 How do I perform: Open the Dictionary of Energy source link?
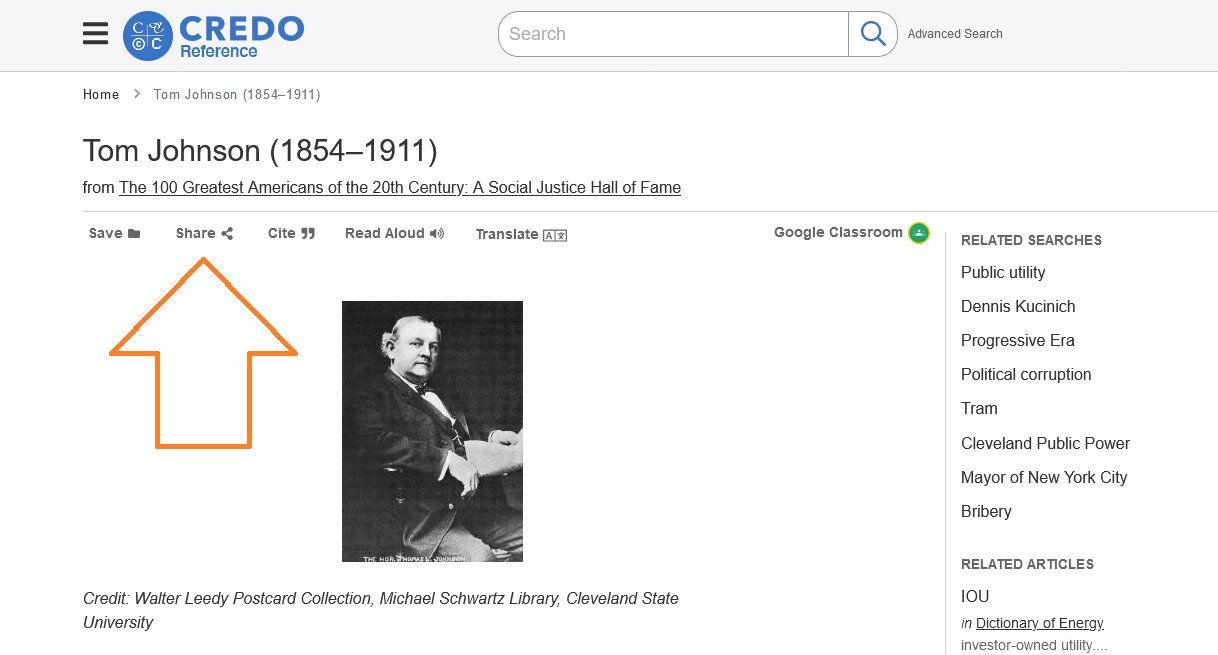click(x=1040, y=623)
